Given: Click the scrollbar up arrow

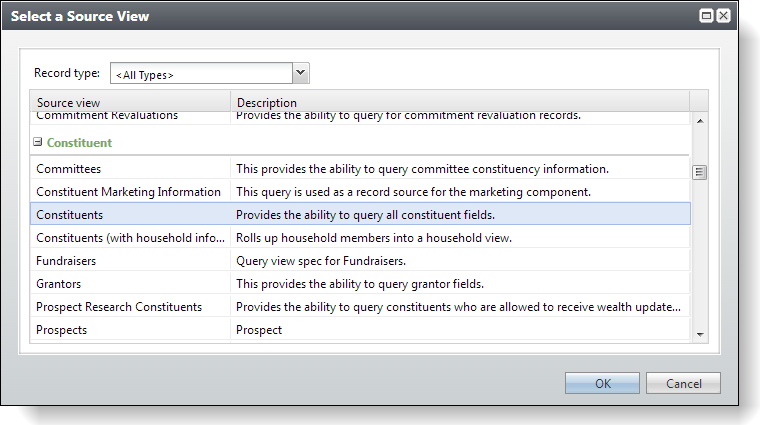Looking at the screenshot, I should tap(700, 121).
